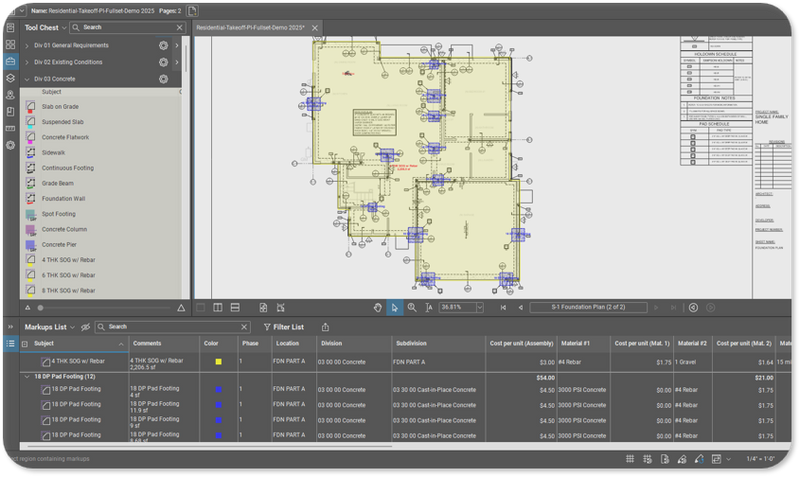Toggle Snap to Markup in status bar
The height and width of the screenshot is (477, 800).
[x=682, y=459]
